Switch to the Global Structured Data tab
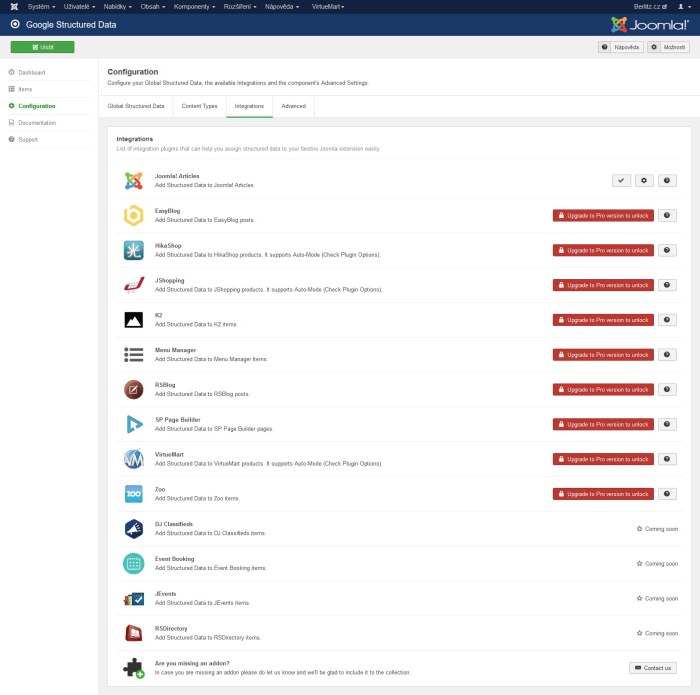 (x=136, y=105)
